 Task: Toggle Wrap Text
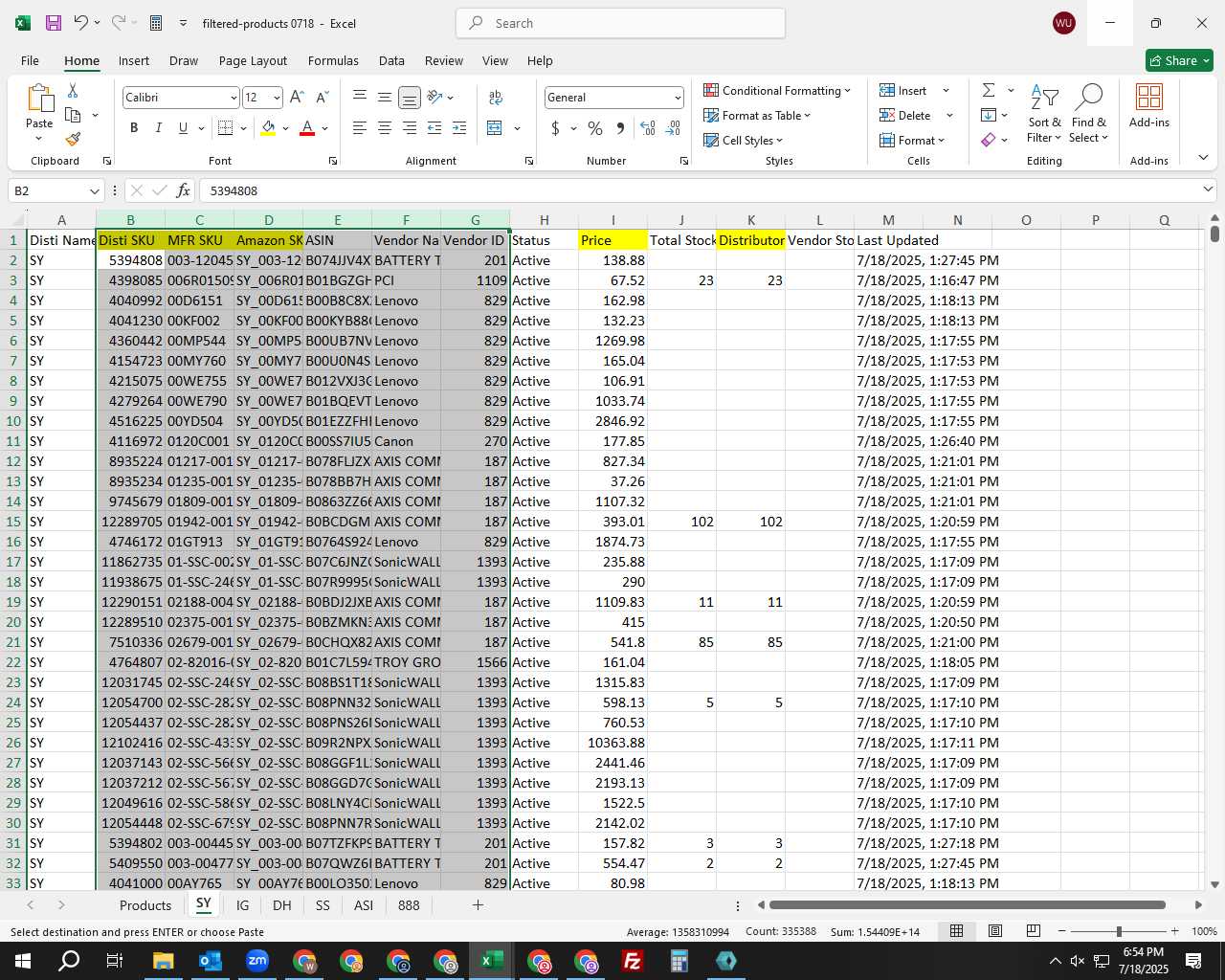[x=496, y=98]
